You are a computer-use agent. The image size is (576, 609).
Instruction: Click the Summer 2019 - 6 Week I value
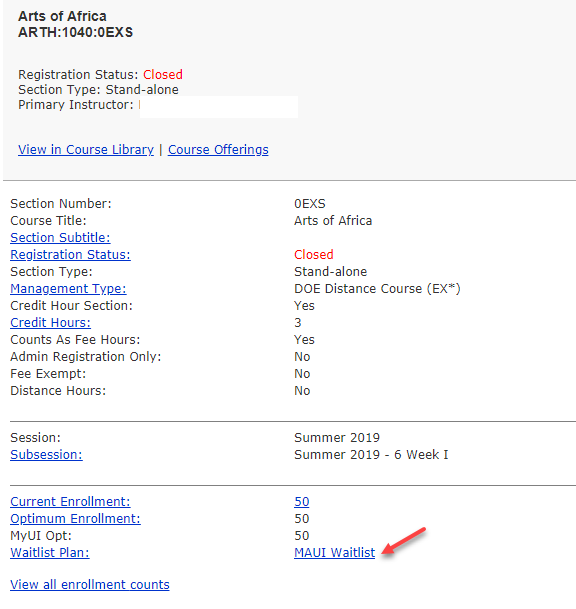click(371, 454)
